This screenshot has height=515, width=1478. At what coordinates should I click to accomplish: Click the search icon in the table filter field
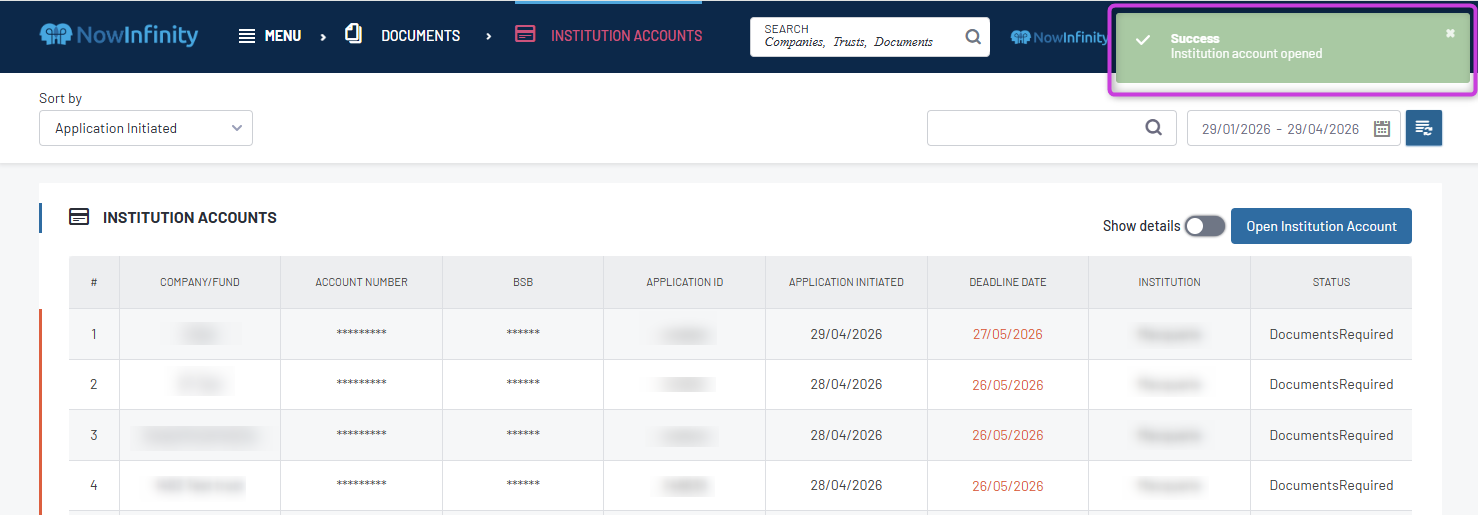pyautogui.click(x=1154, y=128)
